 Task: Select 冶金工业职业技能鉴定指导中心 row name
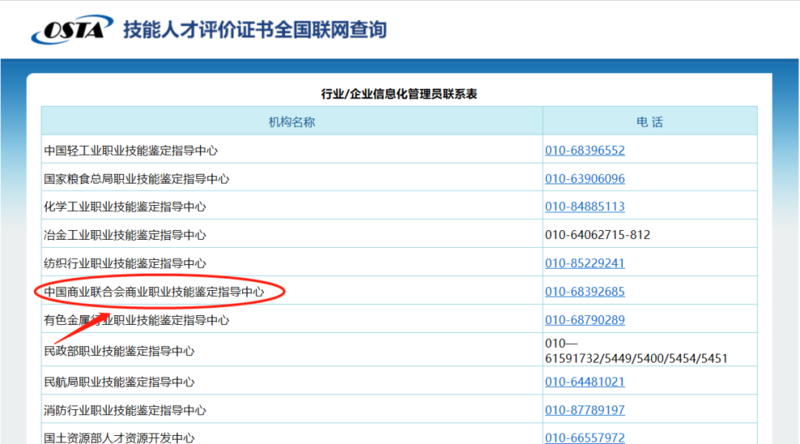[x=125, y=235]
